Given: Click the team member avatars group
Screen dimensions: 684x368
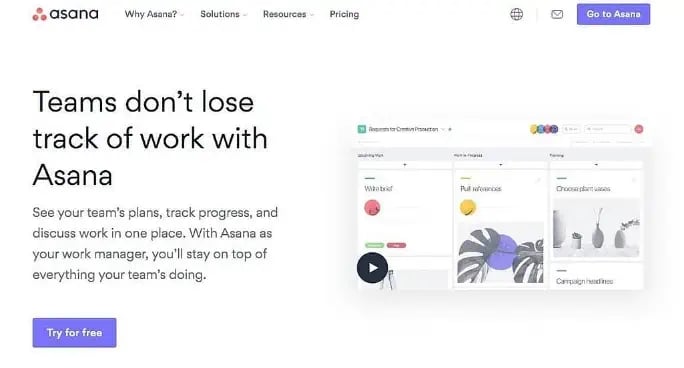Looking at the screenshot, I should tap(544, 129).
